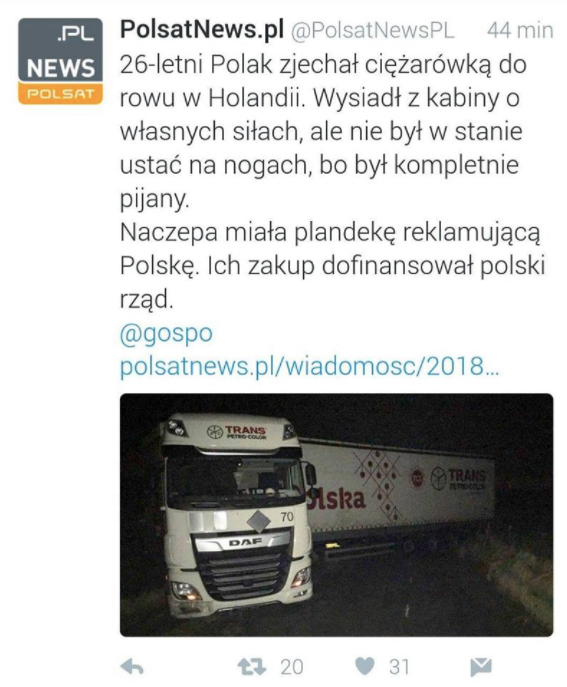Viewport: 567px width, 687px height.
Task: Like the tweet with heart icon
Action: [x=365, y=666]
